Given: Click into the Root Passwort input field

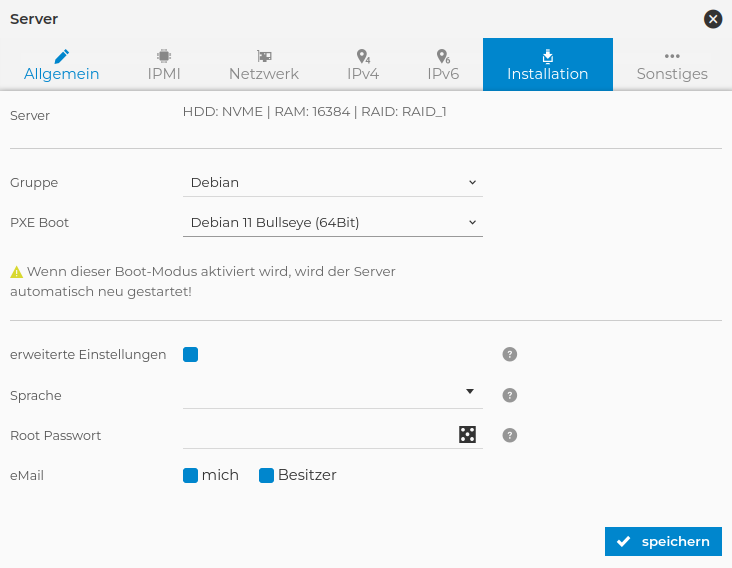Looking at the screenshot, I should [315, 435].
